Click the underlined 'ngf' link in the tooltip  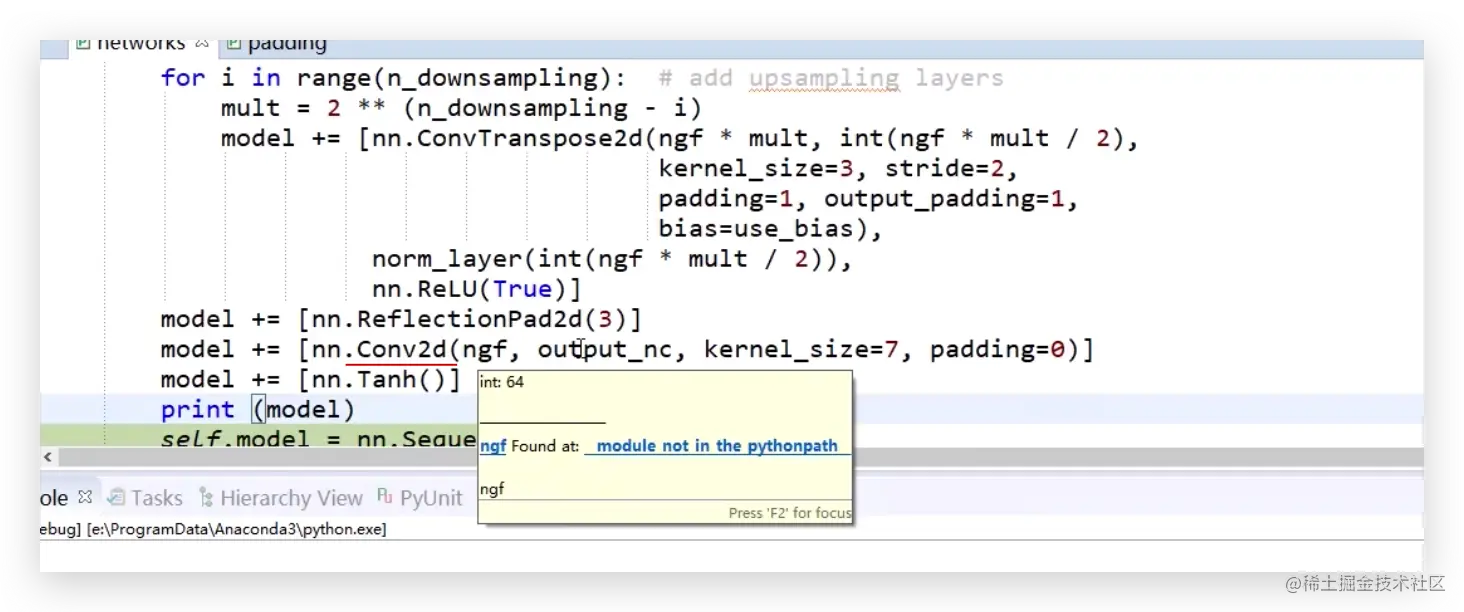492,446
